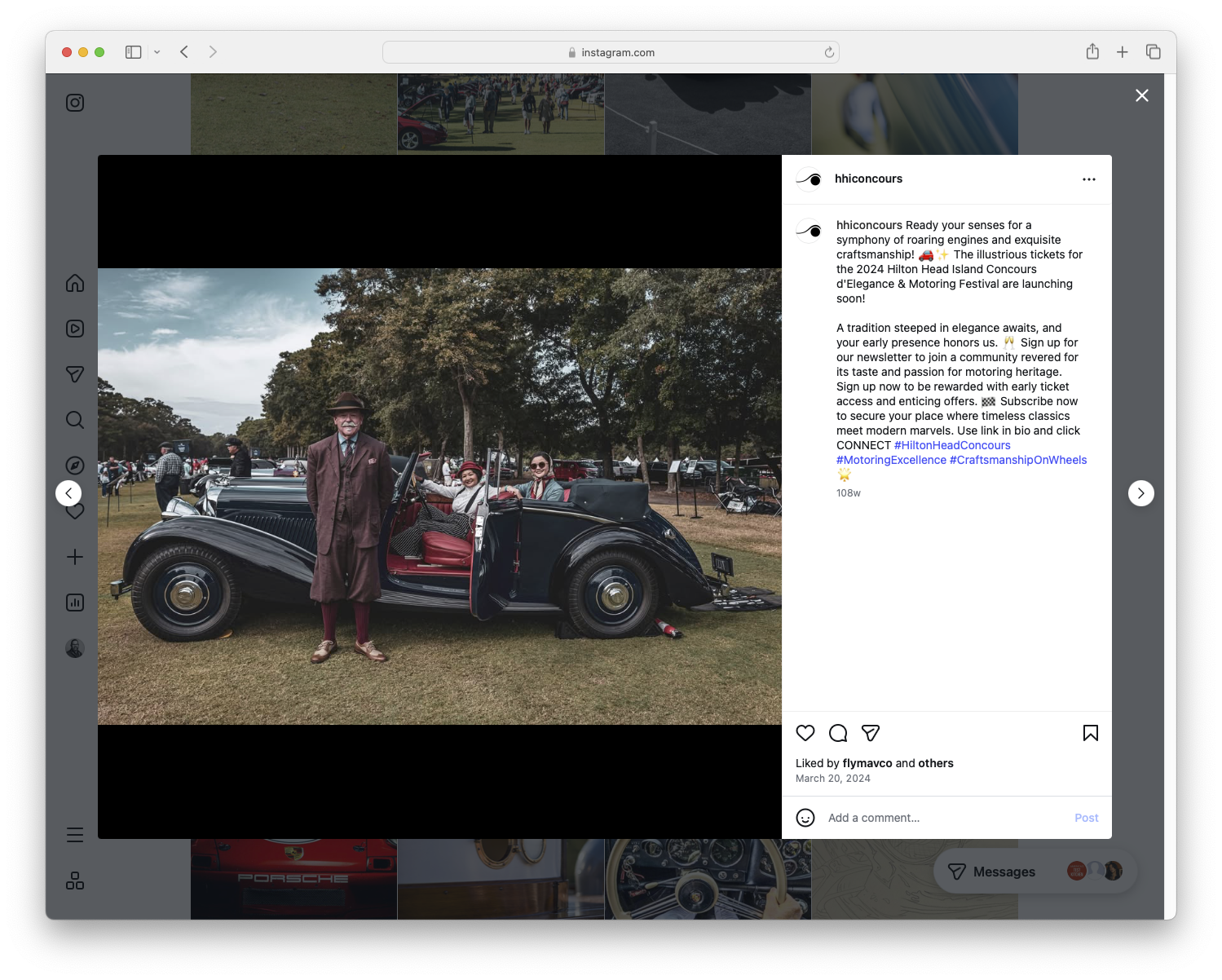Open the Reels section
1222x980 pixels.
(74, 329)
